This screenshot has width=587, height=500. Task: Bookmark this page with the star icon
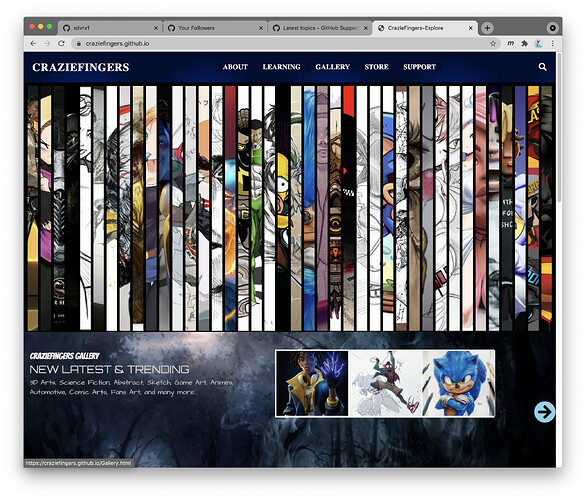pyautogui.click(x=493, y=43)
